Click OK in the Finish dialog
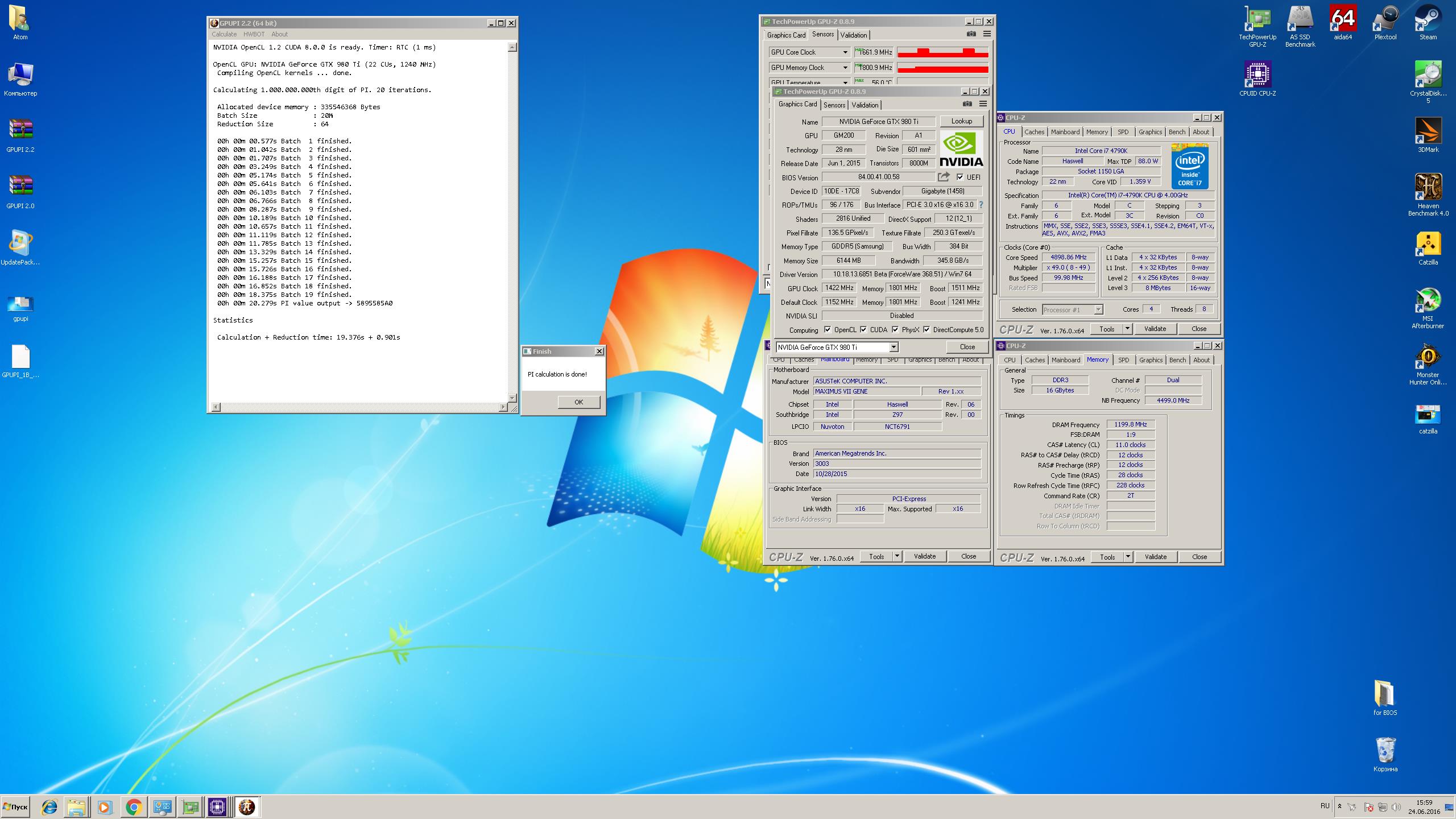Image resolution: width=1456 pixels, height=819 pixels. (x=578, y=402)
